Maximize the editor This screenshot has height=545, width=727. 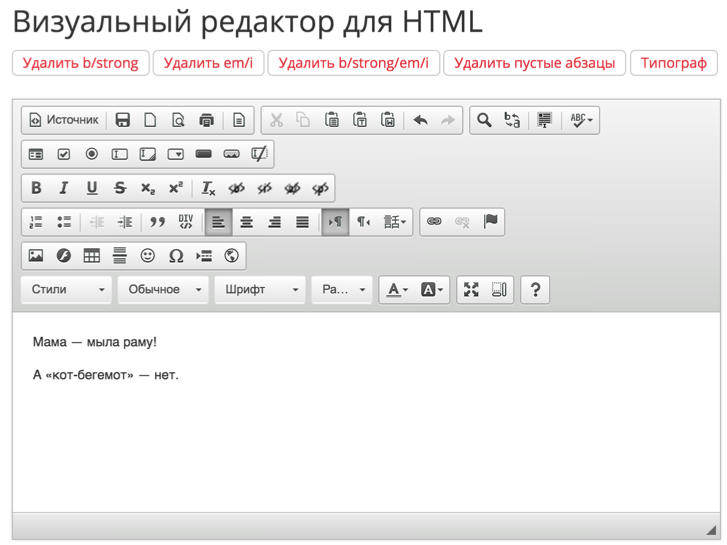pos(471,289)
